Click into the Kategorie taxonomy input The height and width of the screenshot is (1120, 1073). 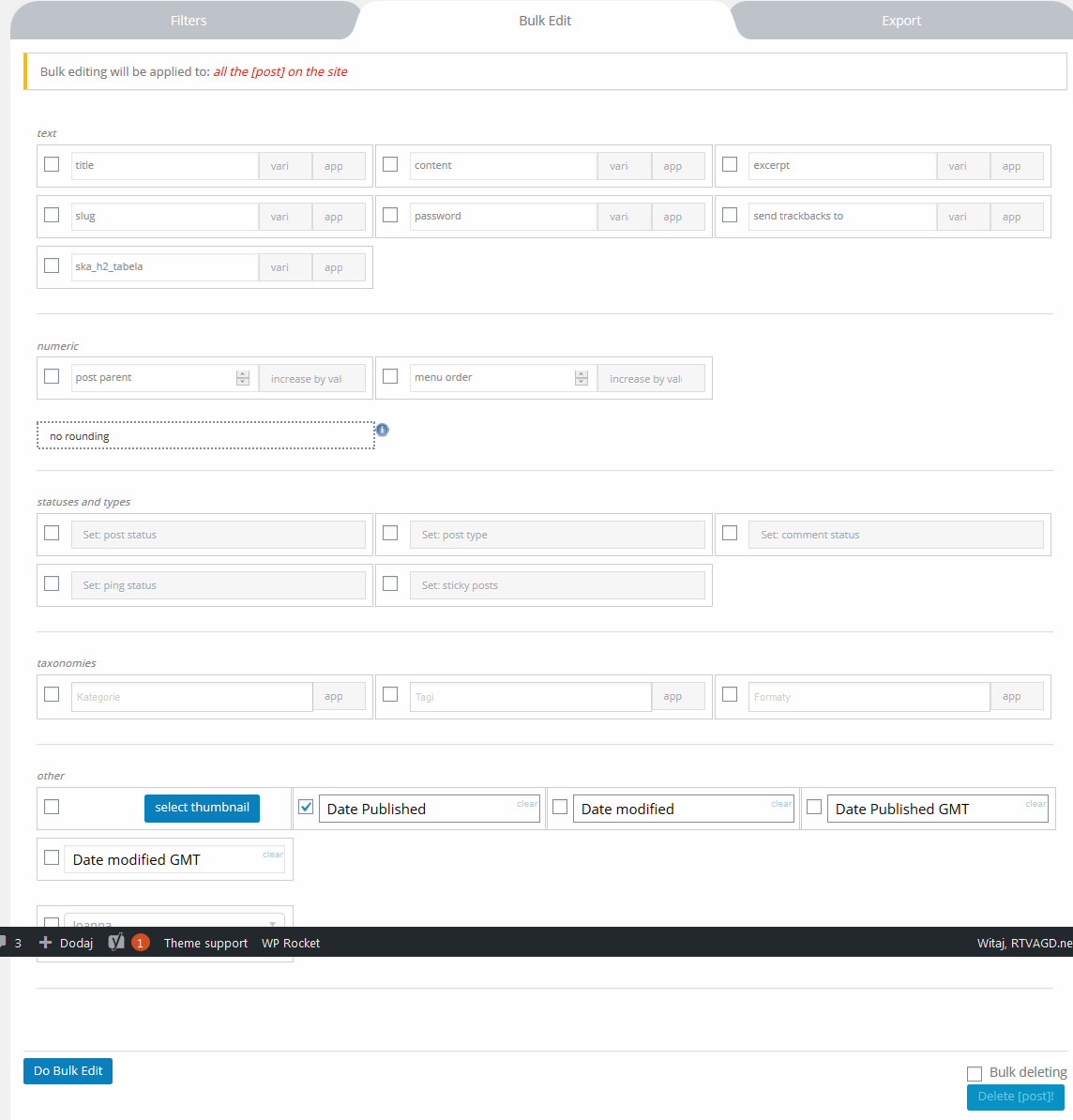191,697
